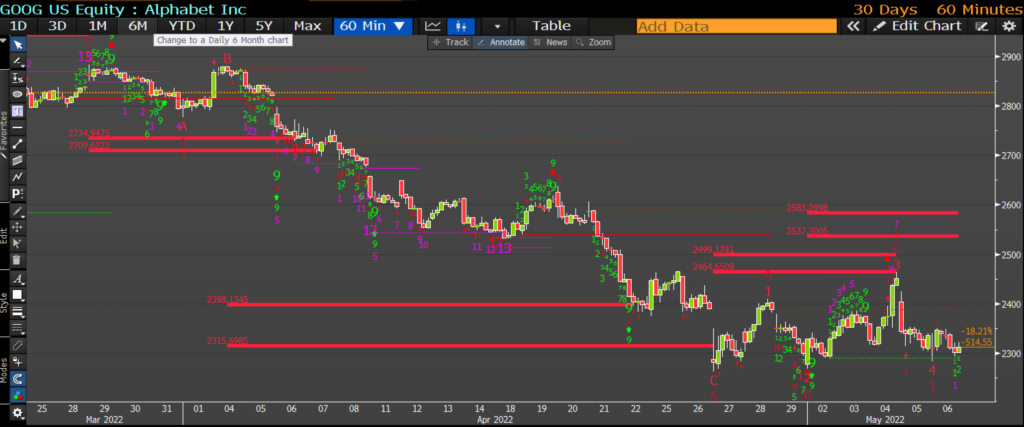The width and height of the screenshot is (1024, 427).
Task: Collapse panel with double left chevron
Action: tap(852, 26)
